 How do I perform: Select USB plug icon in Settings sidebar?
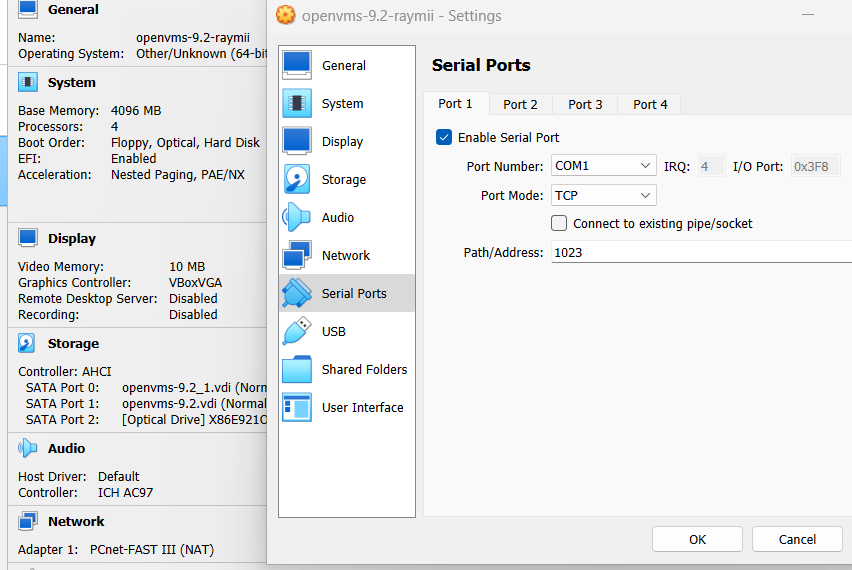coord(297,331)
